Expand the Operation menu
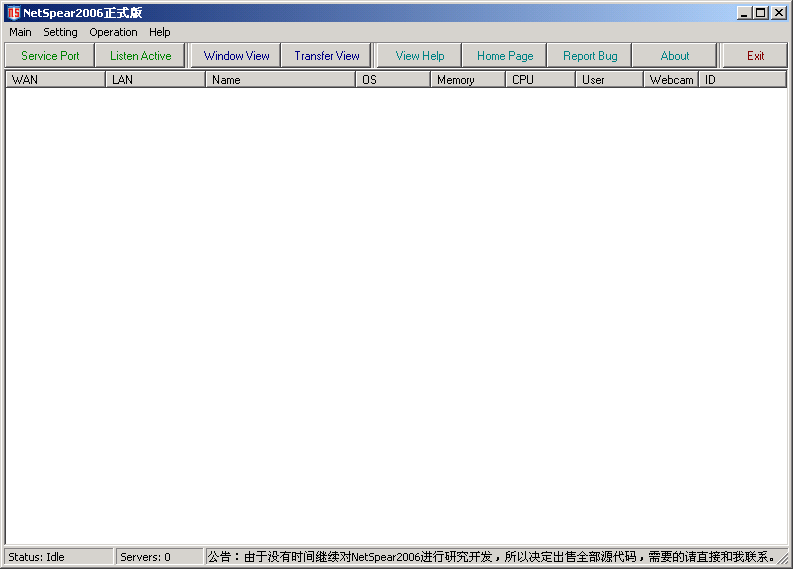This screenshot has height=569, width=793. tap(113, 32)
